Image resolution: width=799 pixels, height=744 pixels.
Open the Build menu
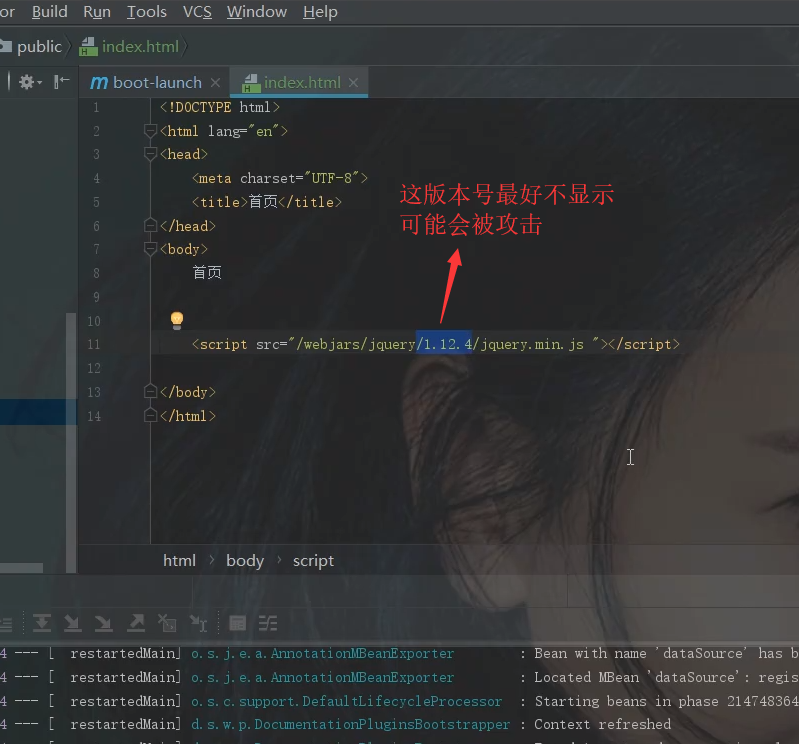(x=49, y=12)
